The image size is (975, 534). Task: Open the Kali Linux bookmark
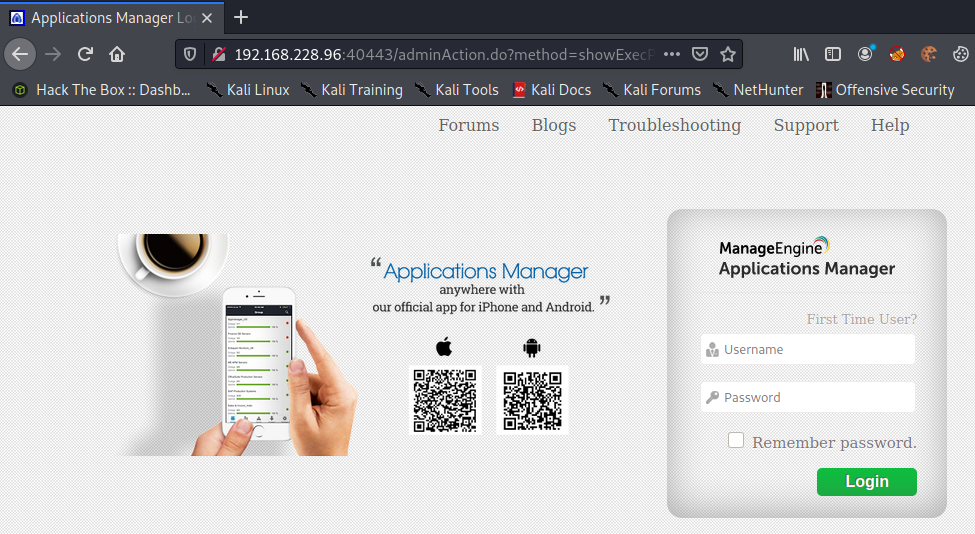point(248,90)
